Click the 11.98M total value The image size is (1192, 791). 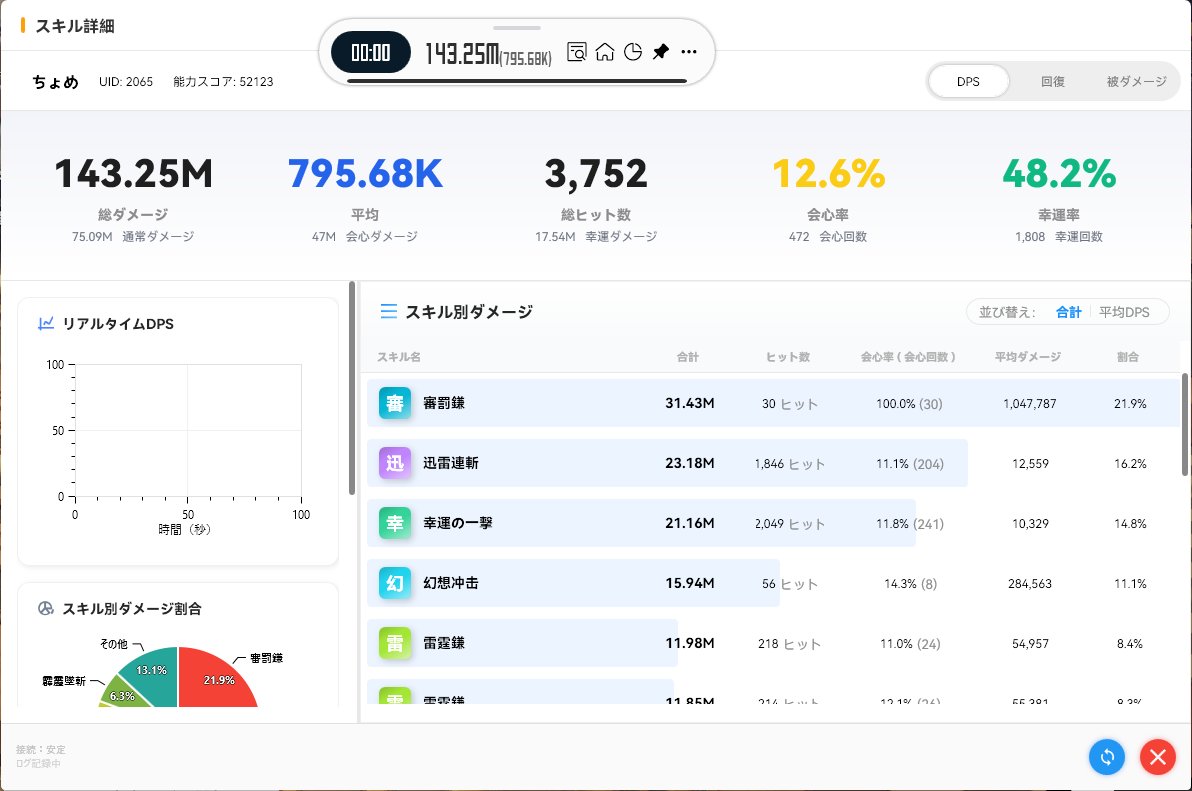[690, 644]
